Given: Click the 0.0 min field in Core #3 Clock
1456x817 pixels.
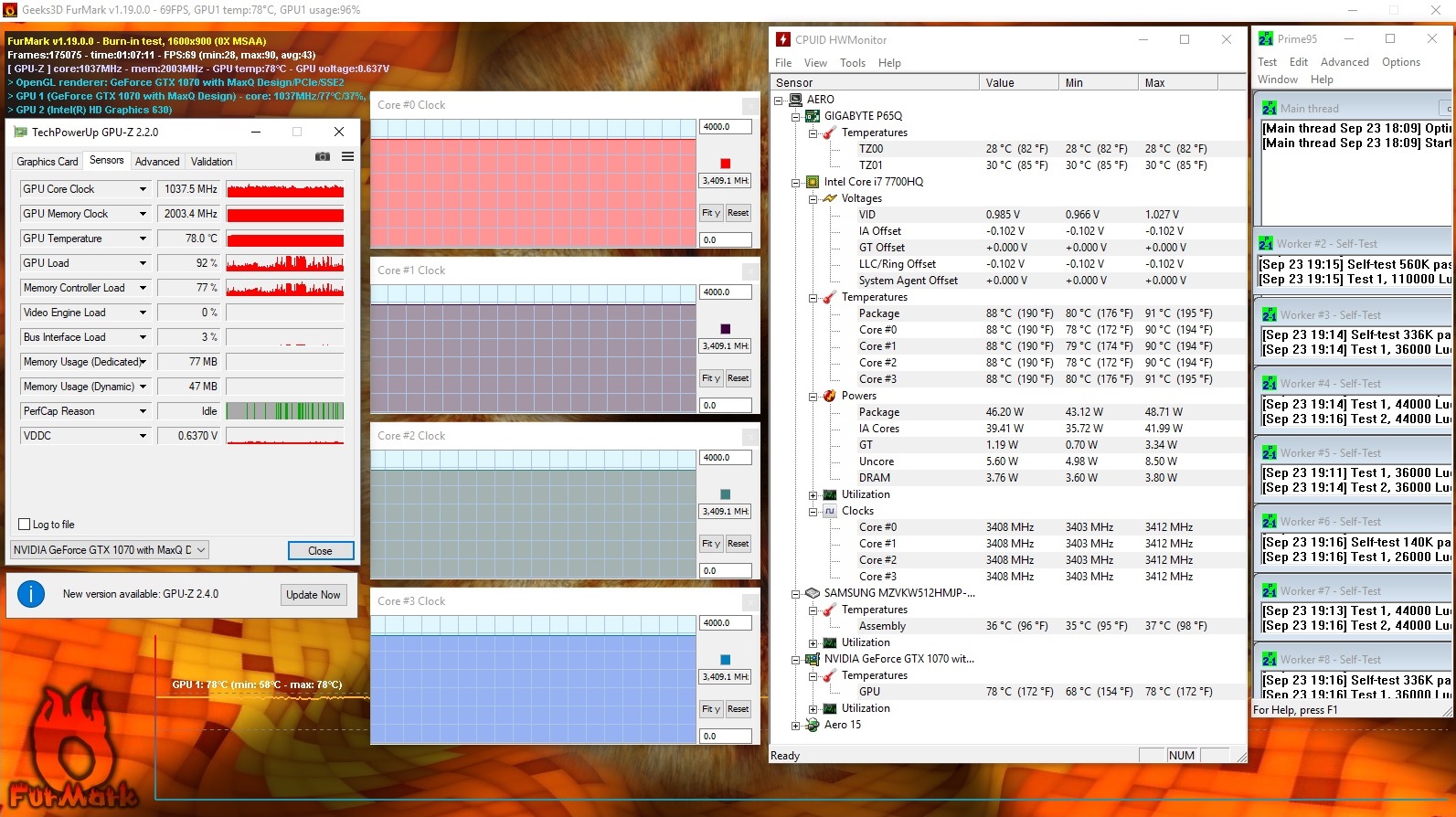Looking at the screenshot, I should click(x=726, y=737).
